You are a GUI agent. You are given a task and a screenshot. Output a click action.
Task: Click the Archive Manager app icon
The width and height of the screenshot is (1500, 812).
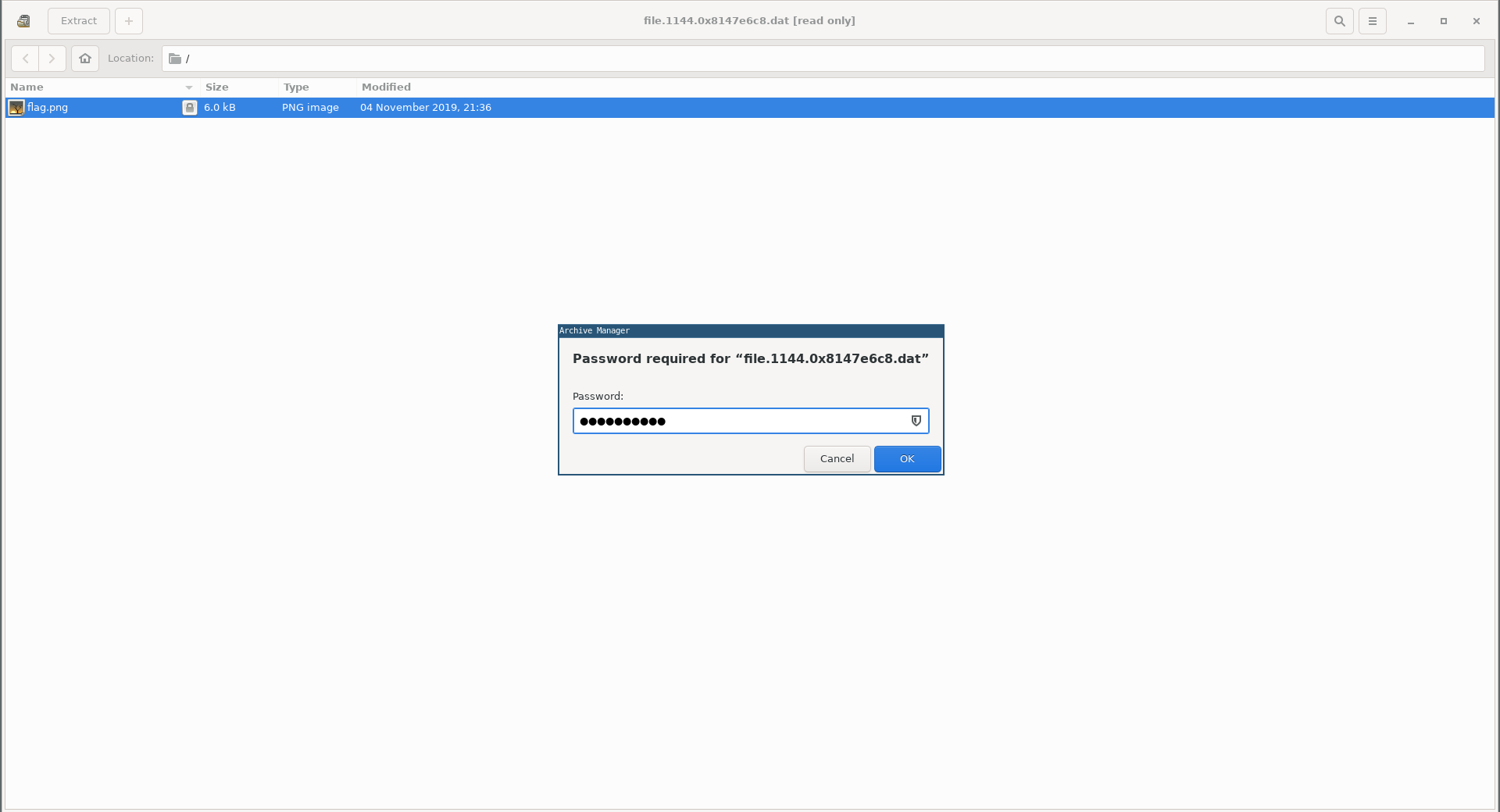(23, 21)
